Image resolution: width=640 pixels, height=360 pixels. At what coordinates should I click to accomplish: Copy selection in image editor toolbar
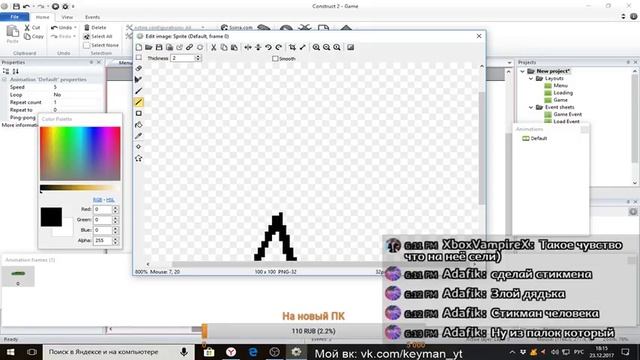tap(224, 47)
